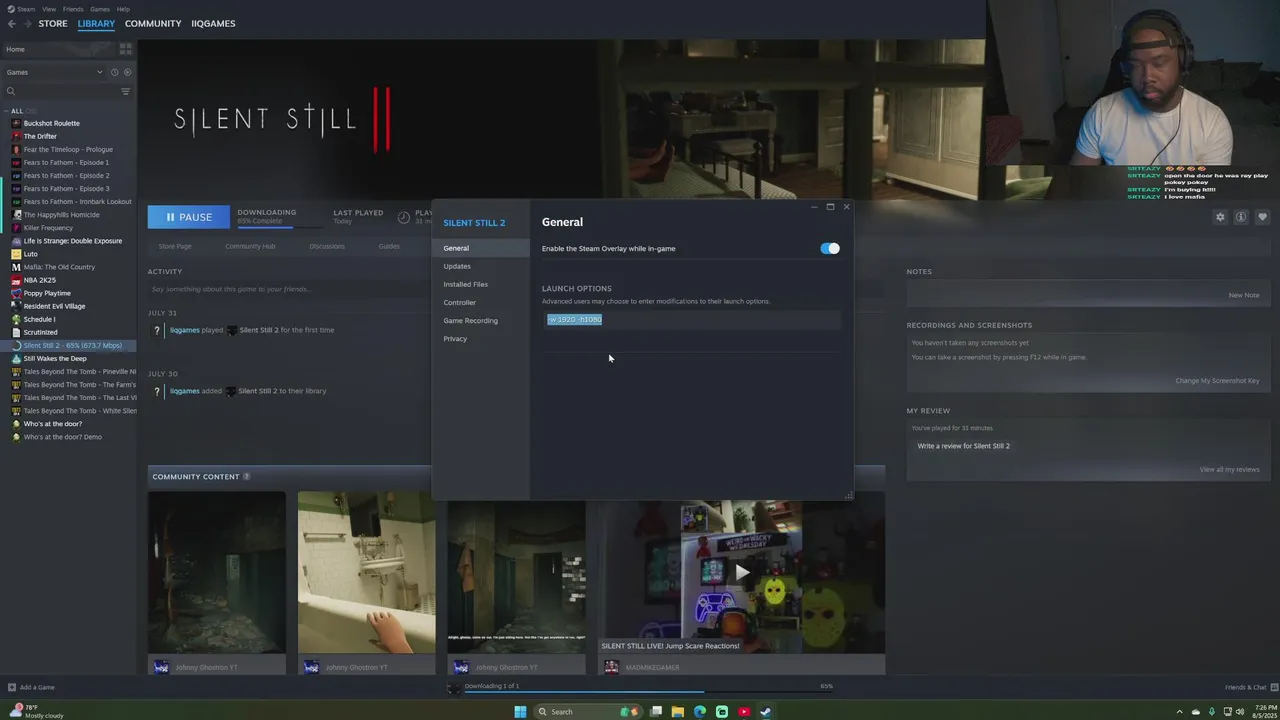Click the Add a Game plus icon
Screen dimensions: 1280x720
pyautogui.click(x=12, y=687)
